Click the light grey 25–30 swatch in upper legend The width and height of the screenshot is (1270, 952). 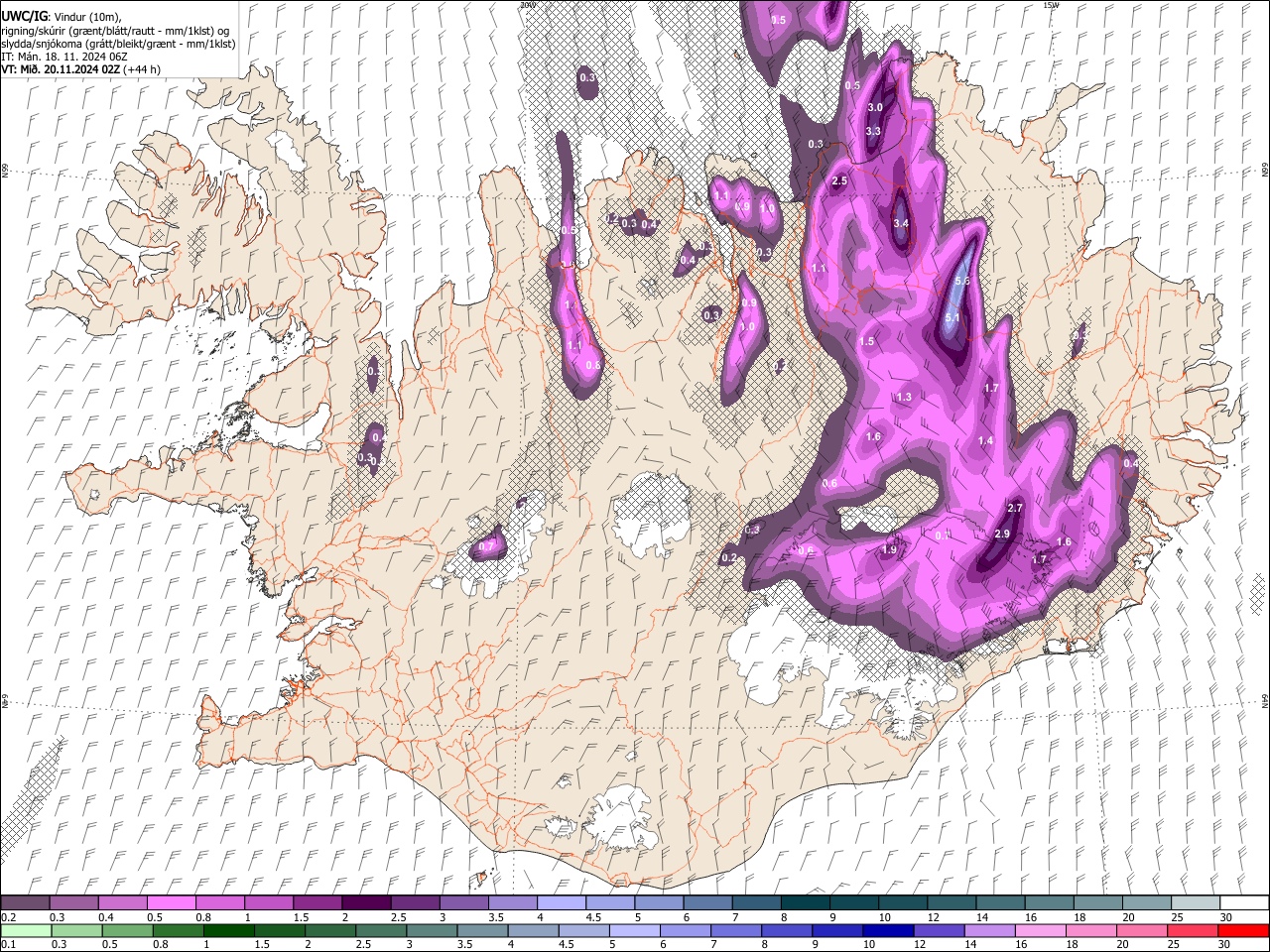coord(1196,902)
